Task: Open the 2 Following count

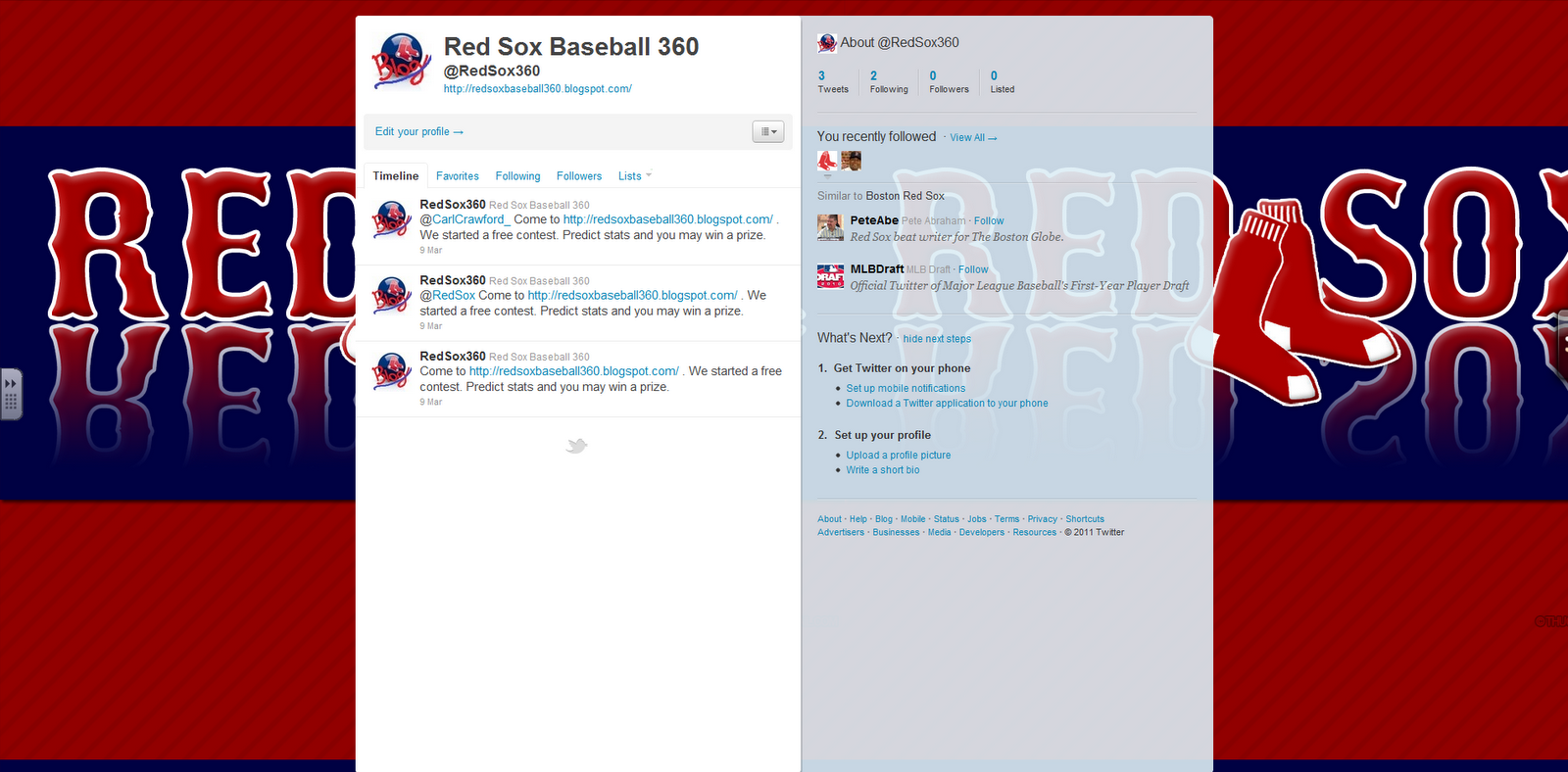Action: pyautogui.click(x=889, y=82)
